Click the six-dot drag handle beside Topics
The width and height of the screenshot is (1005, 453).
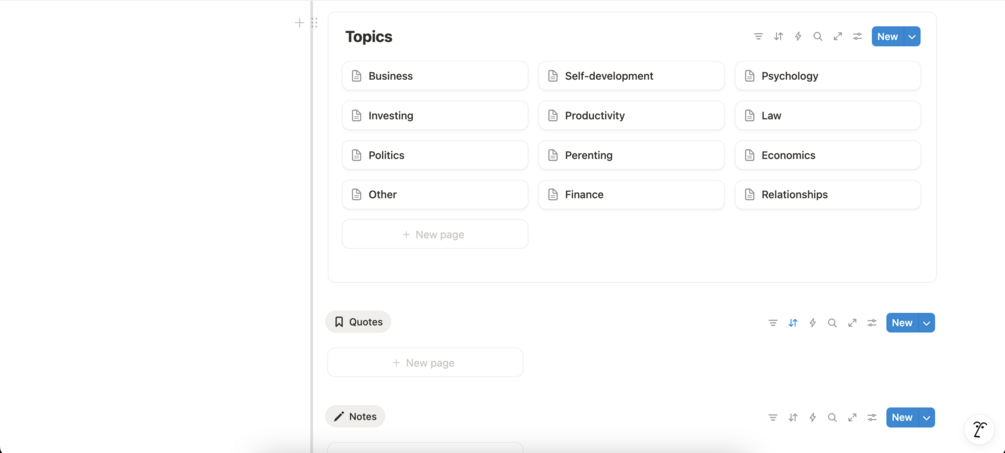(314, 22)
